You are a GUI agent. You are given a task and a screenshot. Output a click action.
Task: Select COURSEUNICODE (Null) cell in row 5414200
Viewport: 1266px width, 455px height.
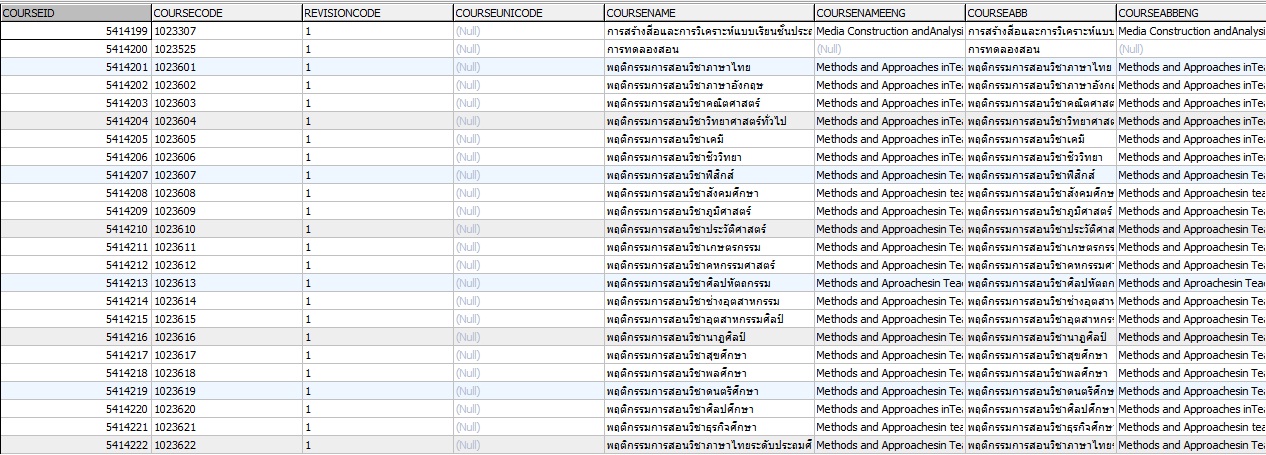(528, 49)
